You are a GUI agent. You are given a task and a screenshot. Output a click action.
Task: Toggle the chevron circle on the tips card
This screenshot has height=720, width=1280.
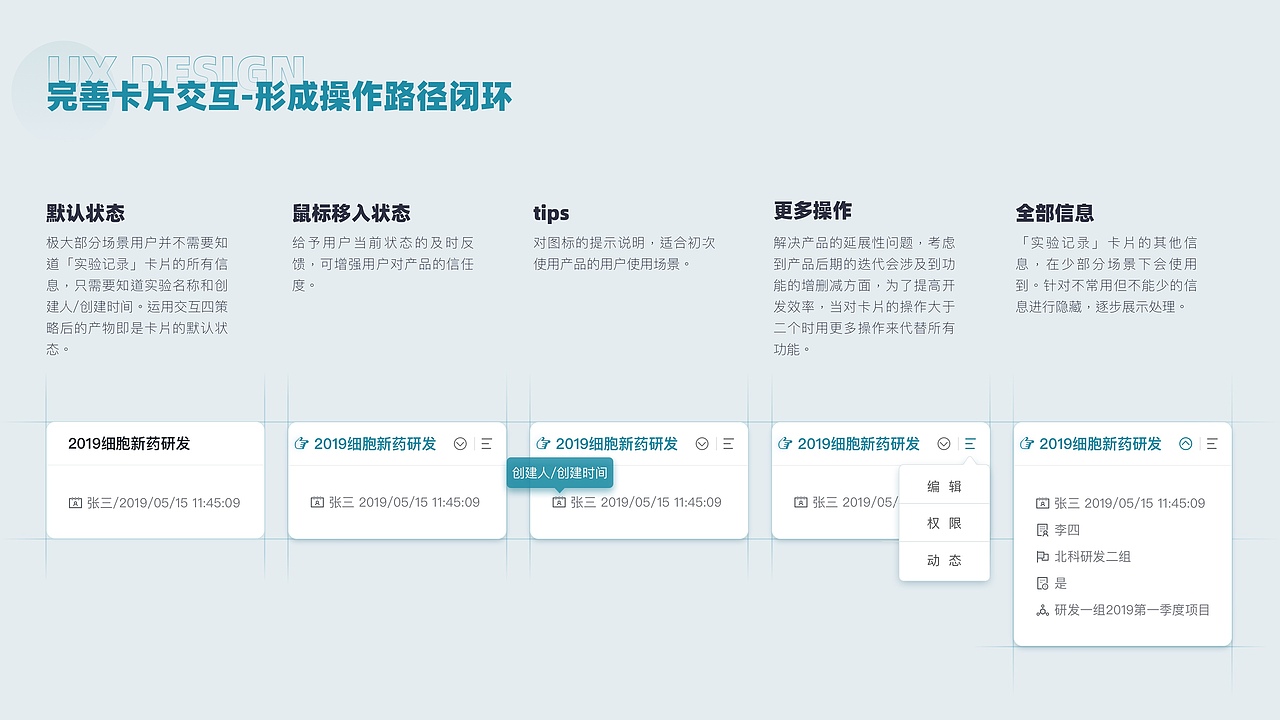[702, 444]
